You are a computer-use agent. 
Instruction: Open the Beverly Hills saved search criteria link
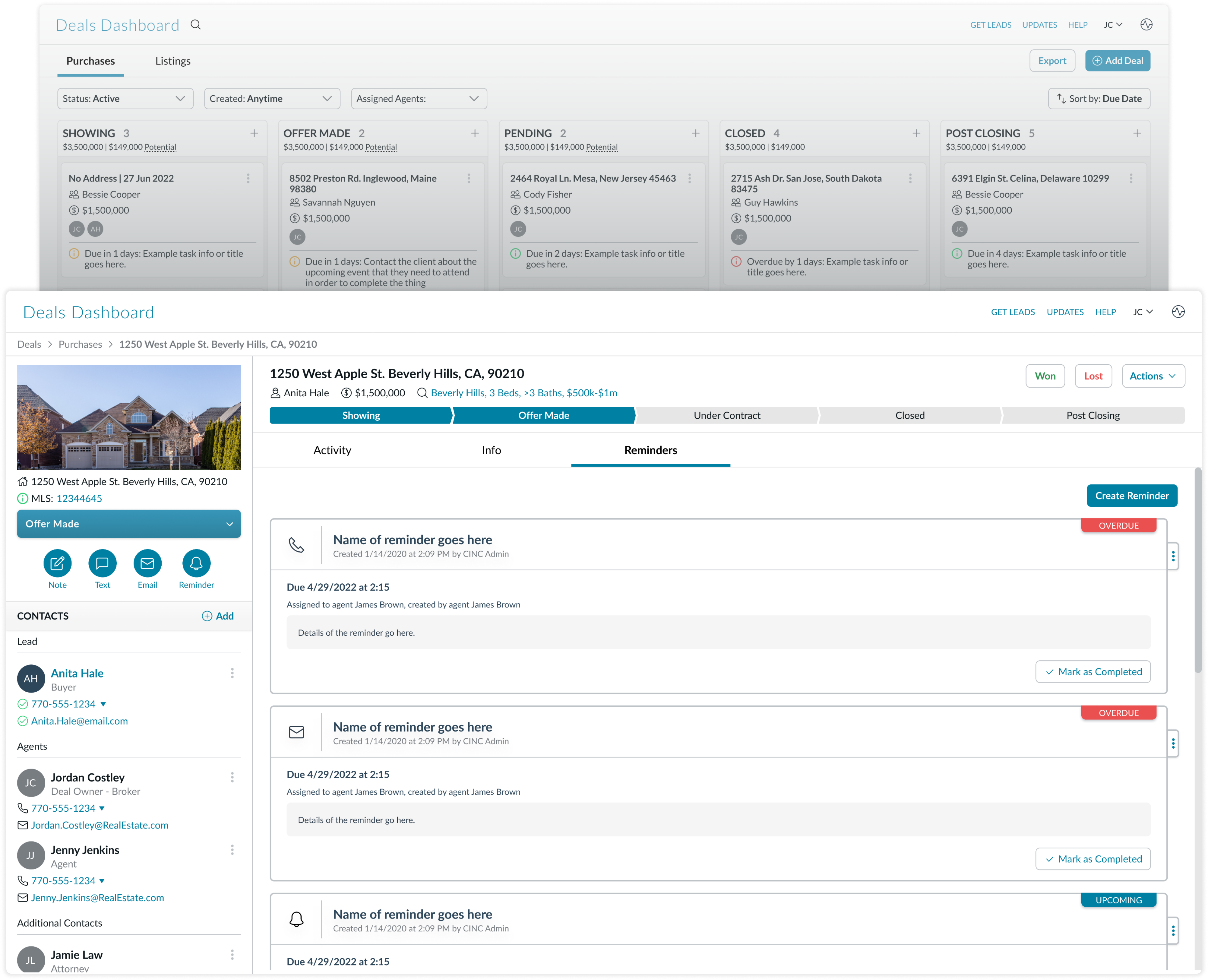click(523, 393)
